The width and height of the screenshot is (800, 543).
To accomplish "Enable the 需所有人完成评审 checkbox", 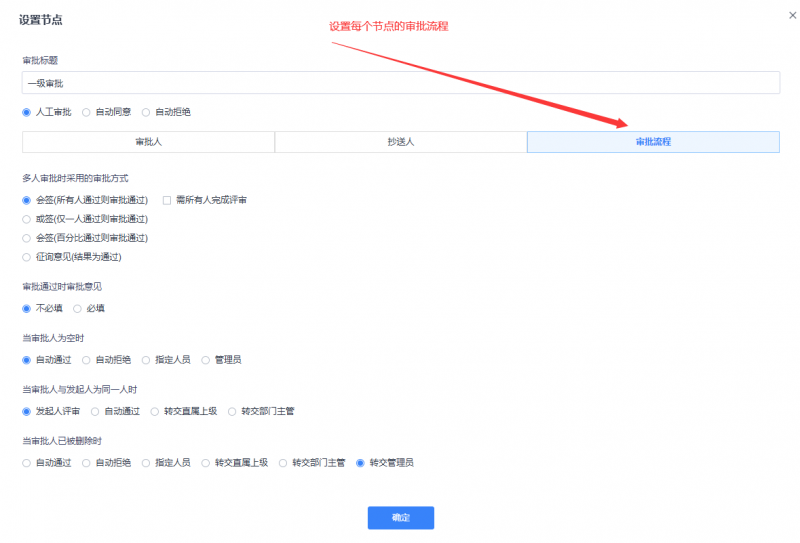I will click(167, 200).
